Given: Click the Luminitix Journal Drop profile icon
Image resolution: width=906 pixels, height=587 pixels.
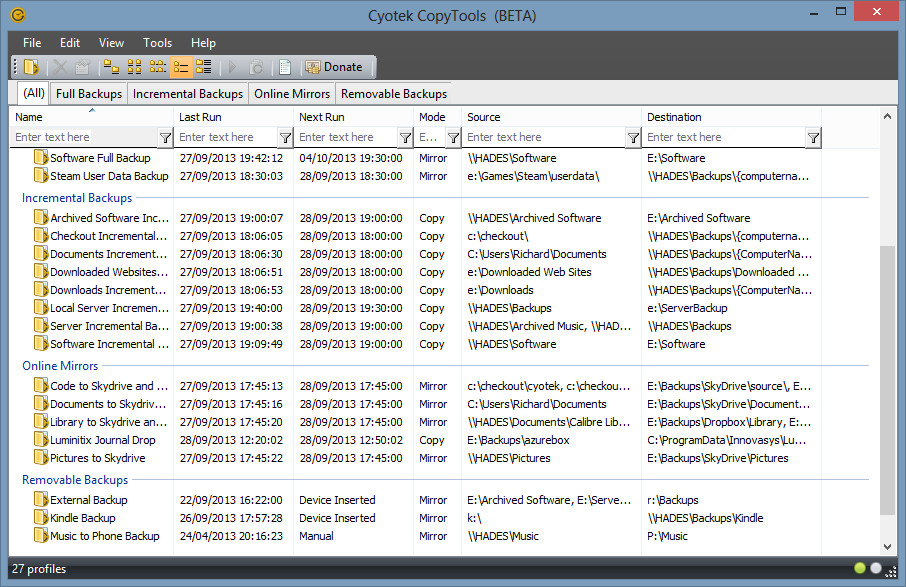Looking at the screenshot, I should point(40,440).
